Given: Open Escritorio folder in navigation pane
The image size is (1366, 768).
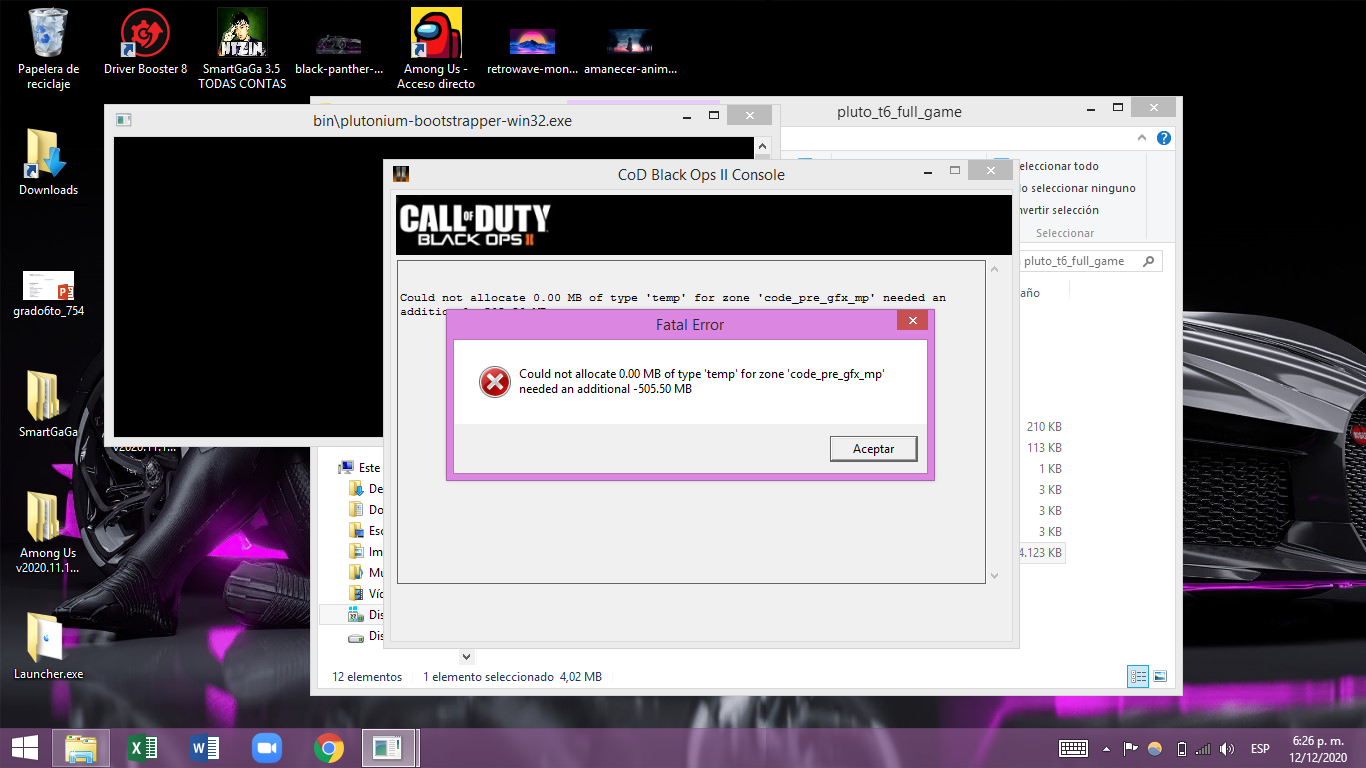Looking at the screenshot, I should [366, 531].
